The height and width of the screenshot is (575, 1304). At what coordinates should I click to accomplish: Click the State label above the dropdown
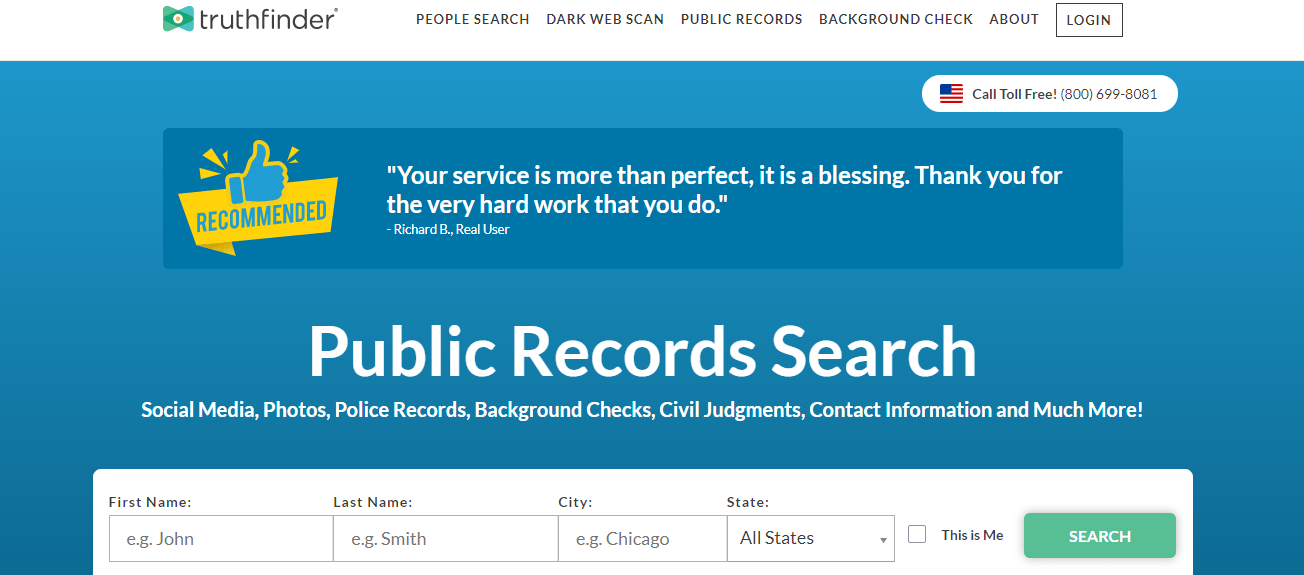coord(748,502)
